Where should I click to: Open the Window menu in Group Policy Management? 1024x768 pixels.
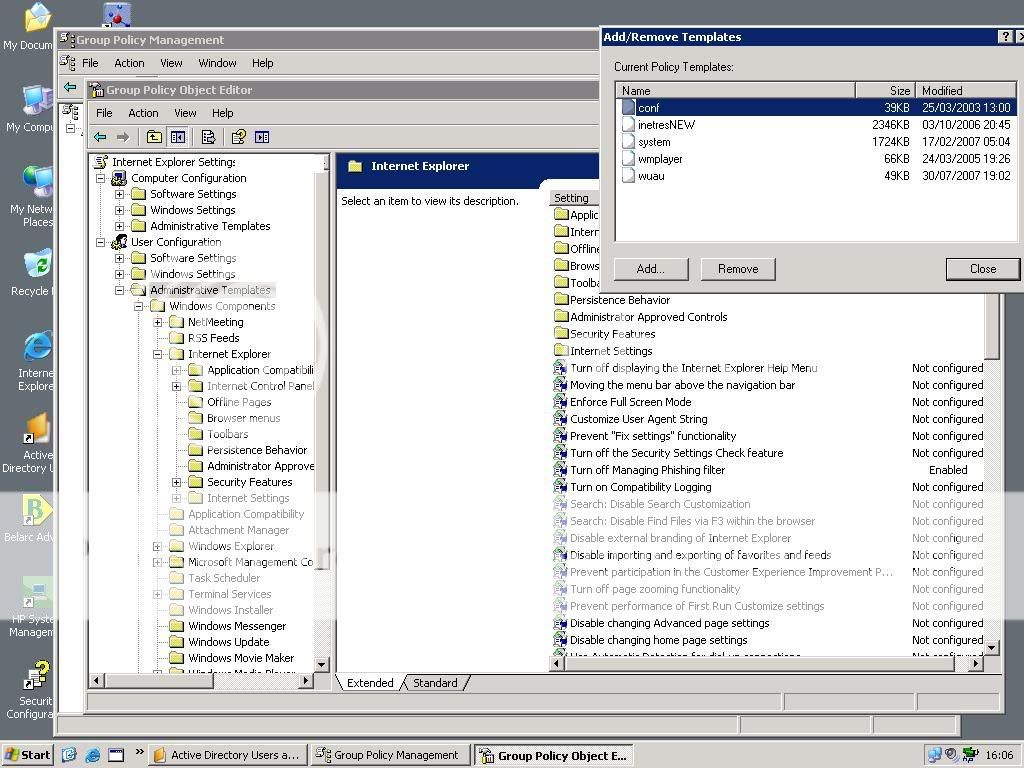[x=217, y=63]
